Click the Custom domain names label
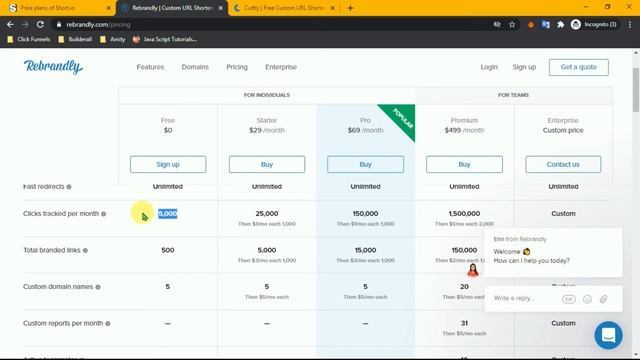Screen dimensions: 640x360 click(x=58, y=287)
